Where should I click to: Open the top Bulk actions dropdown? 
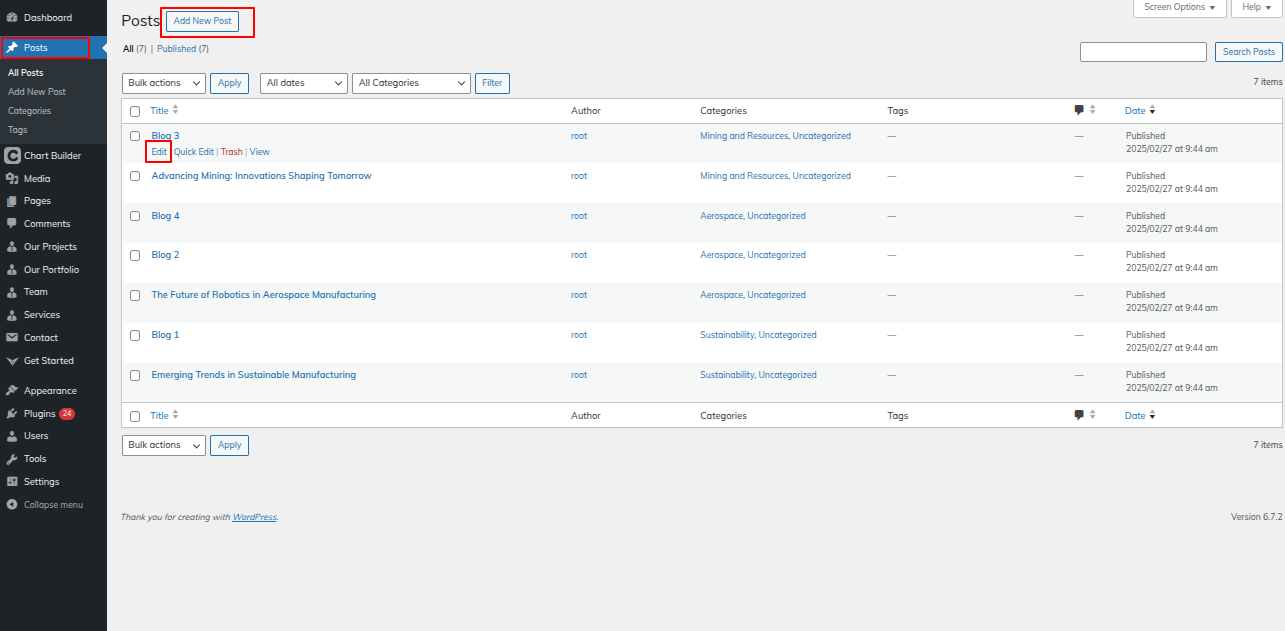pos(164,83)
